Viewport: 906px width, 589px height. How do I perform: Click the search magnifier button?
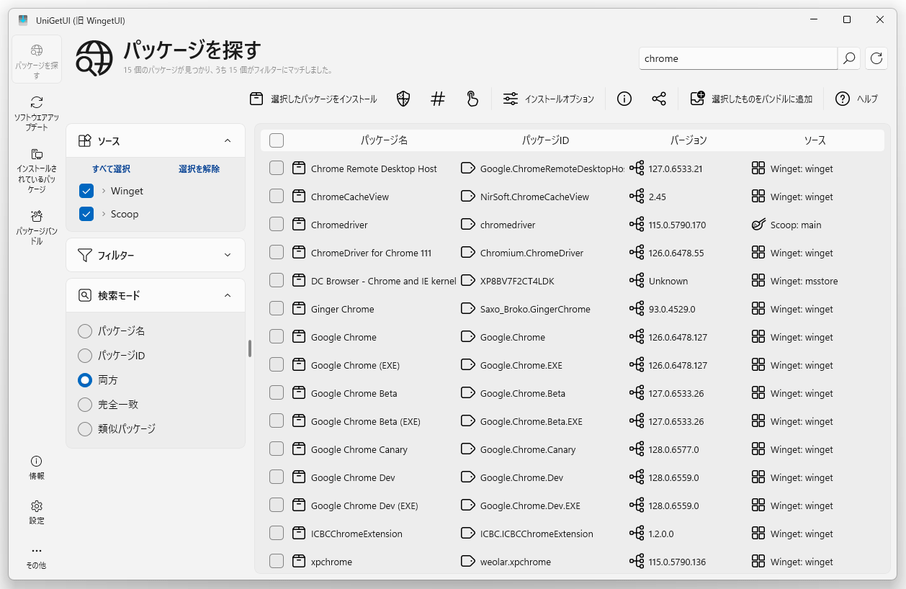point(849,58)
